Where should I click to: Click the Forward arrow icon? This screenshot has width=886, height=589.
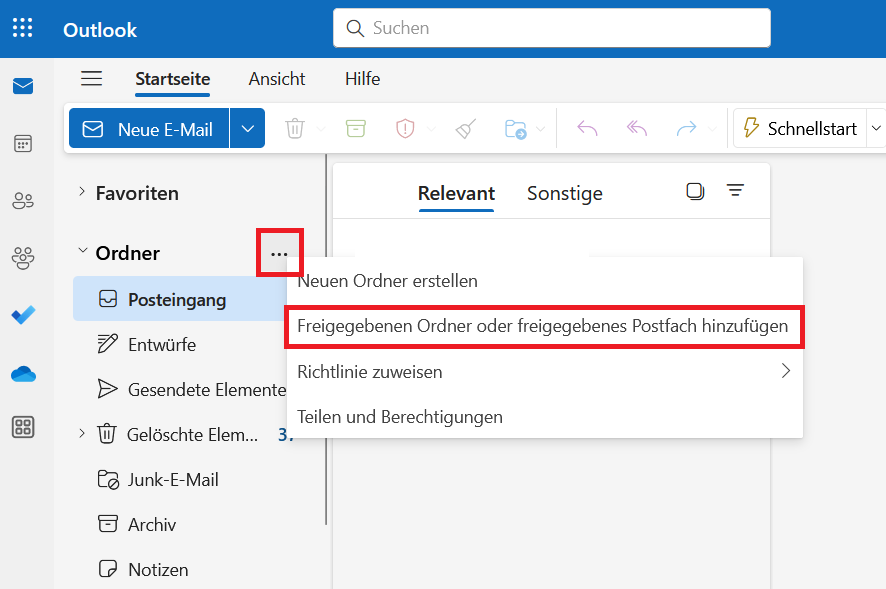click(x=687, y=129)
